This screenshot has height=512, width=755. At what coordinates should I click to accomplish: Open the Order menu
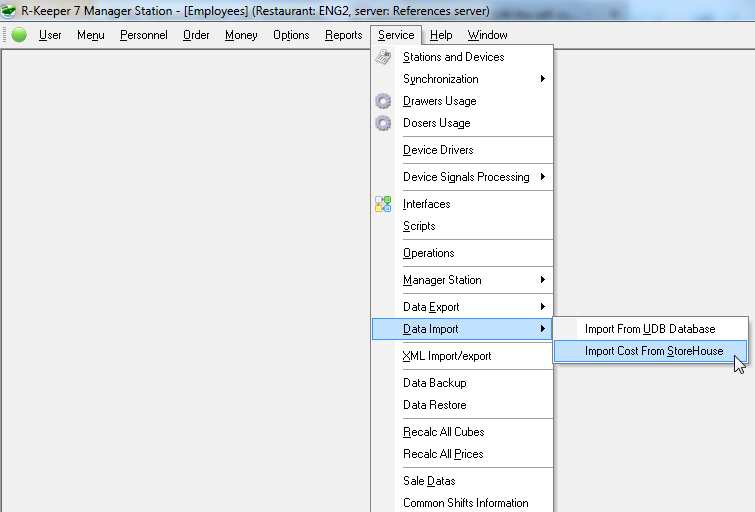click(x=196, y=35)
